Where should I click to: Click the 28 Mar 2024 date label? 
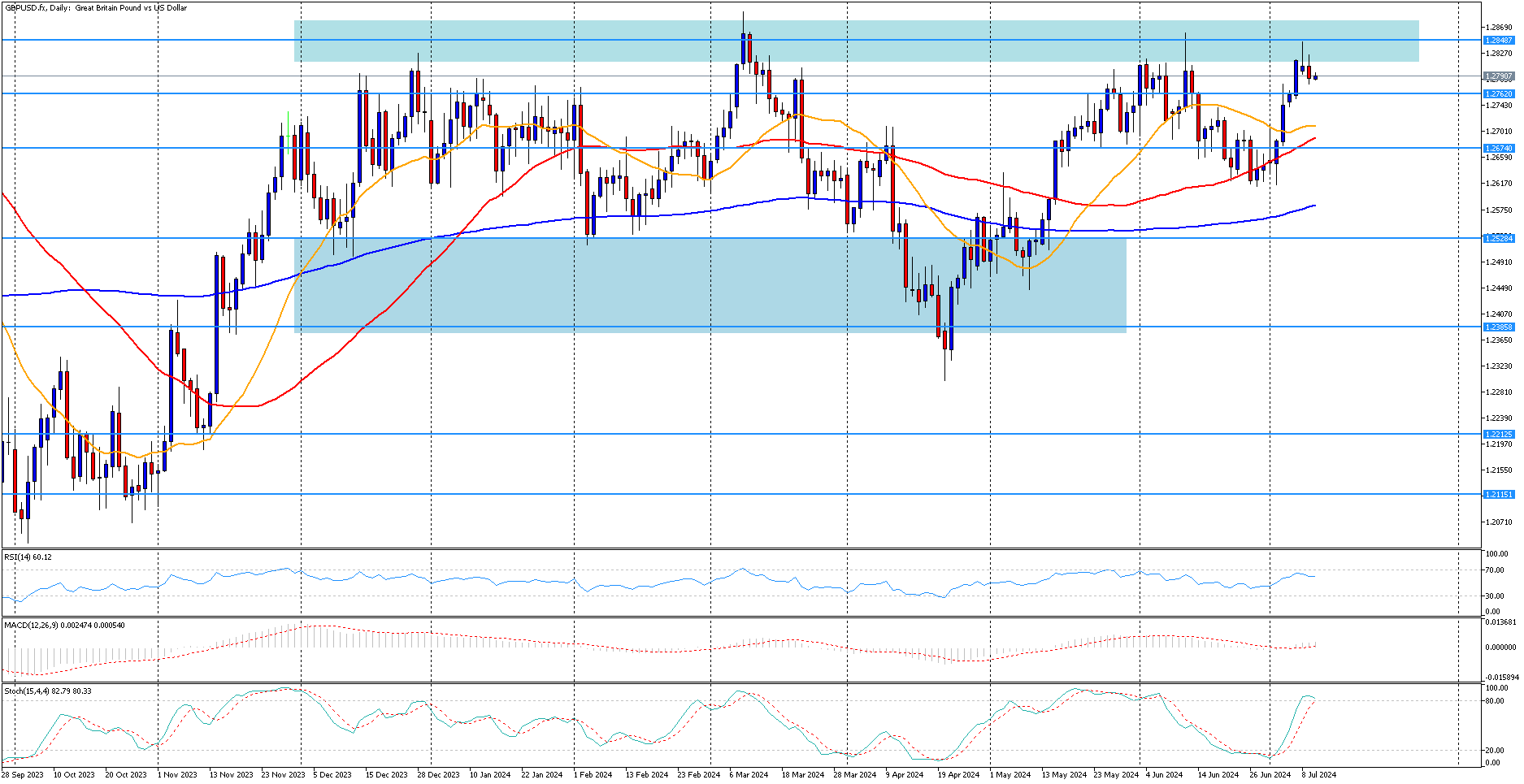tap(854, 775)
